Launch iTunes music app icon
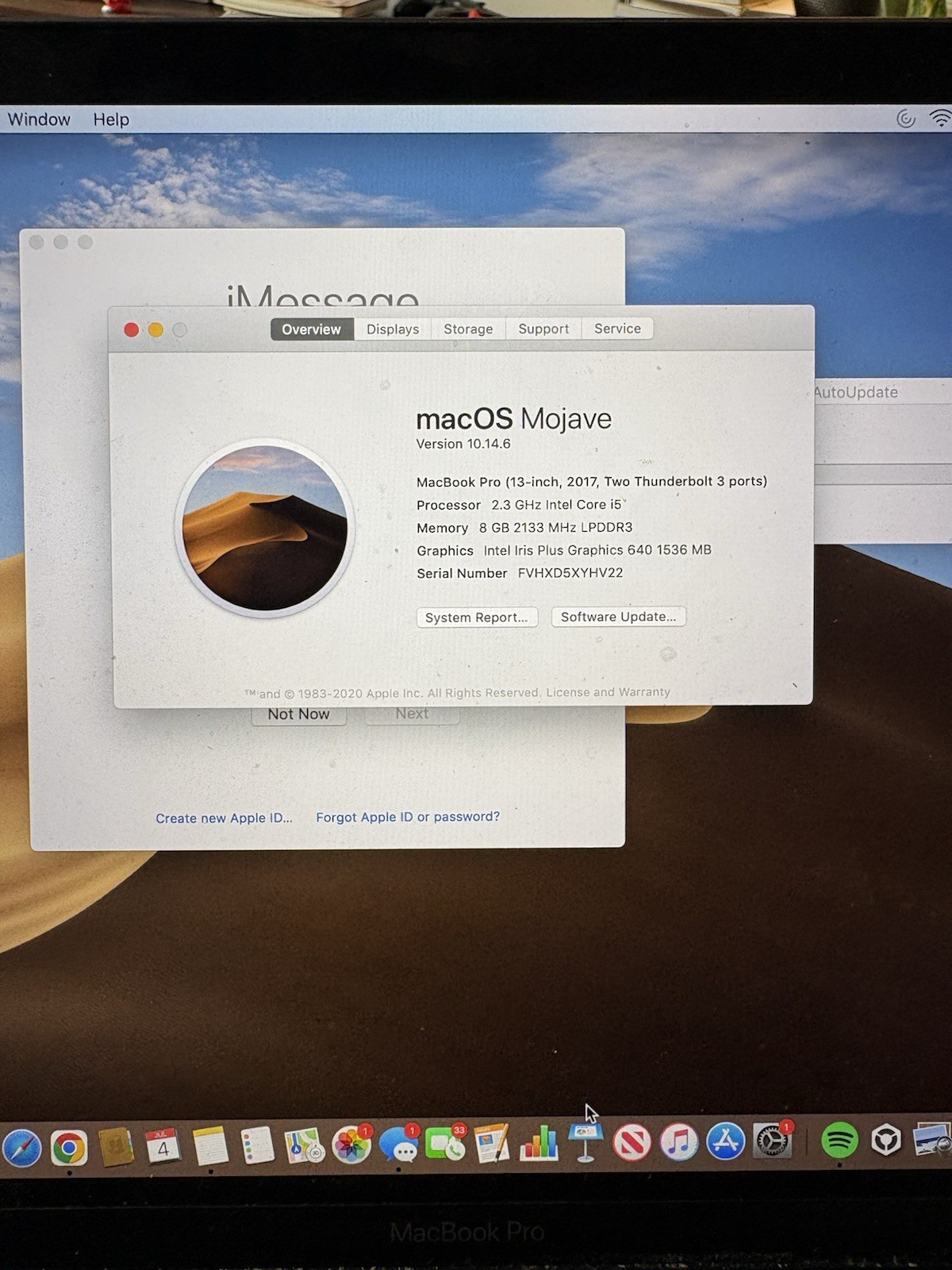The width and height of the screenshot is (952, 1270). [x=679, y=1142]
